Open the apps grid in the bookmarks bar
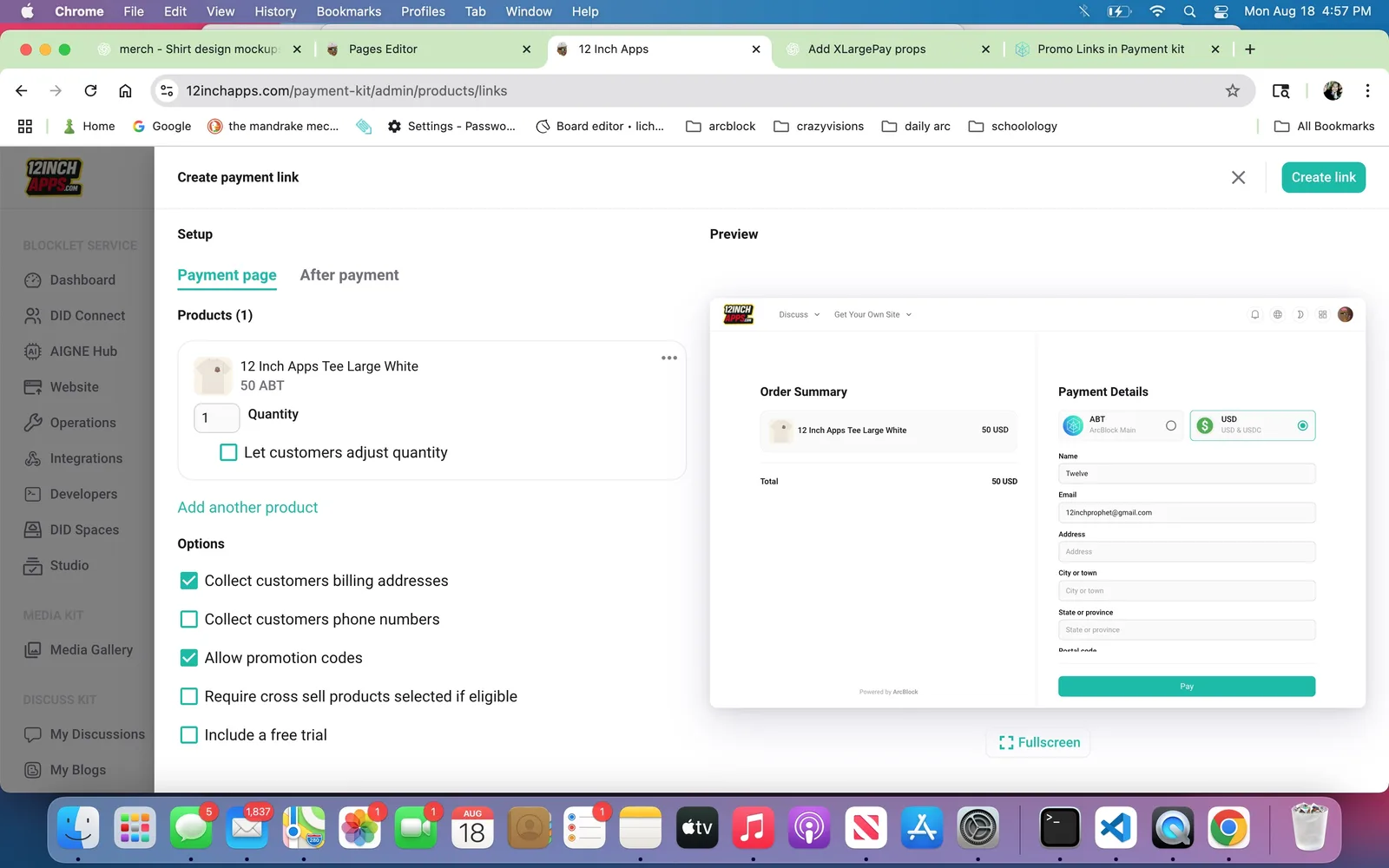1389x868 pixels. point(25,126)
